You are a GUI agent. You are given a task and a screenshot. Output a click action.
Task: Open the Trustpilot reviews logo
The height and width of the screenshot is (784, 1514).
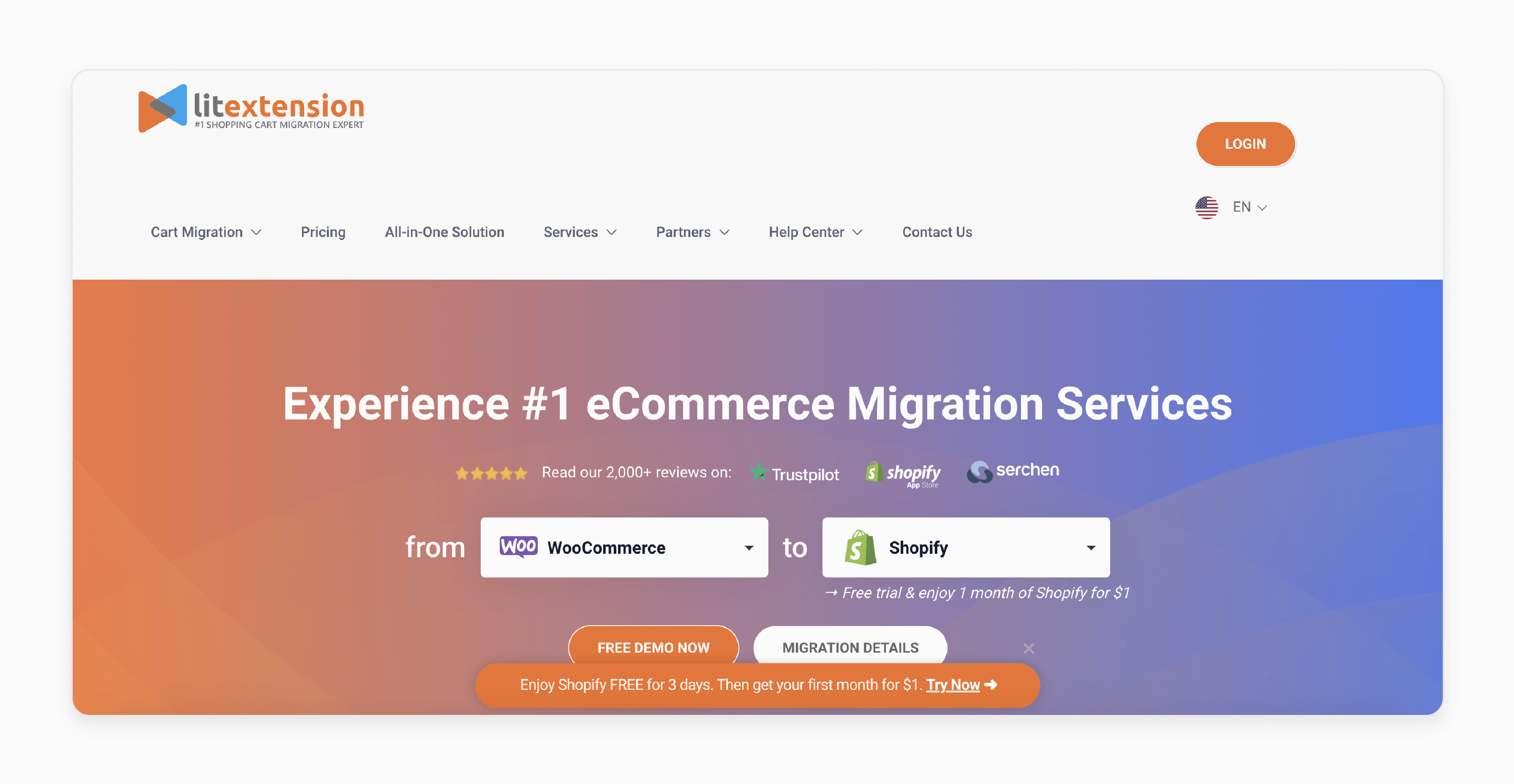794,473
